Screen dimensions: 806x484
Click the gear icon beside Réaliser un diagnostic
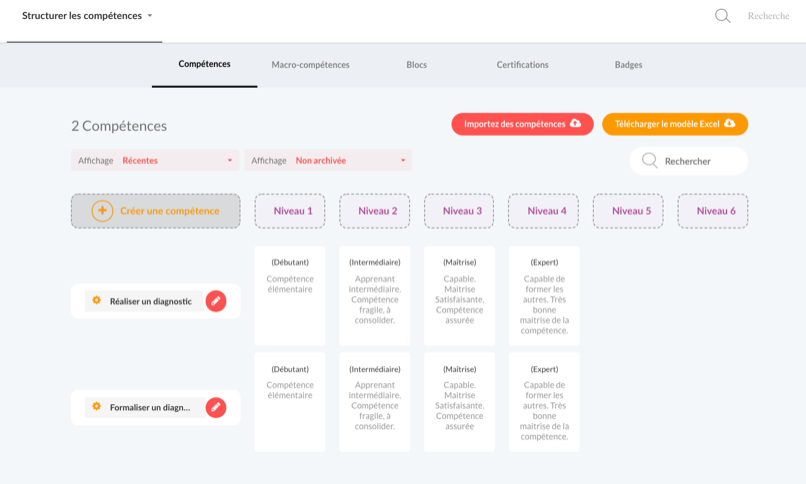96,300
